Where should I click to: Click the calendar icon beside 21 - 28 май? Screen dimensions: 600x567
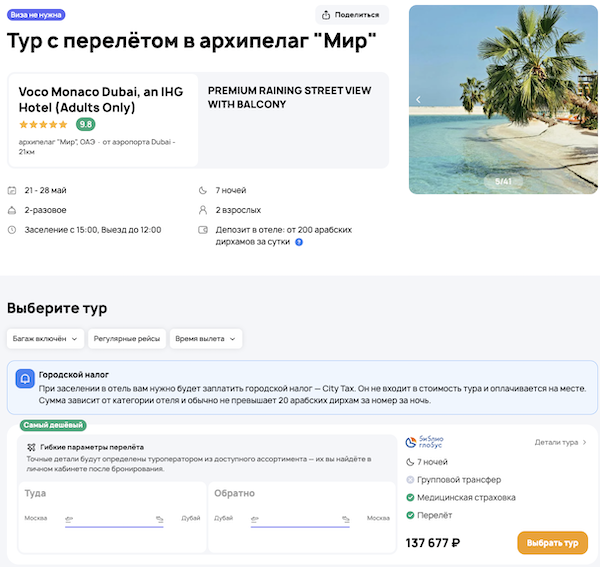click(12, 190)
